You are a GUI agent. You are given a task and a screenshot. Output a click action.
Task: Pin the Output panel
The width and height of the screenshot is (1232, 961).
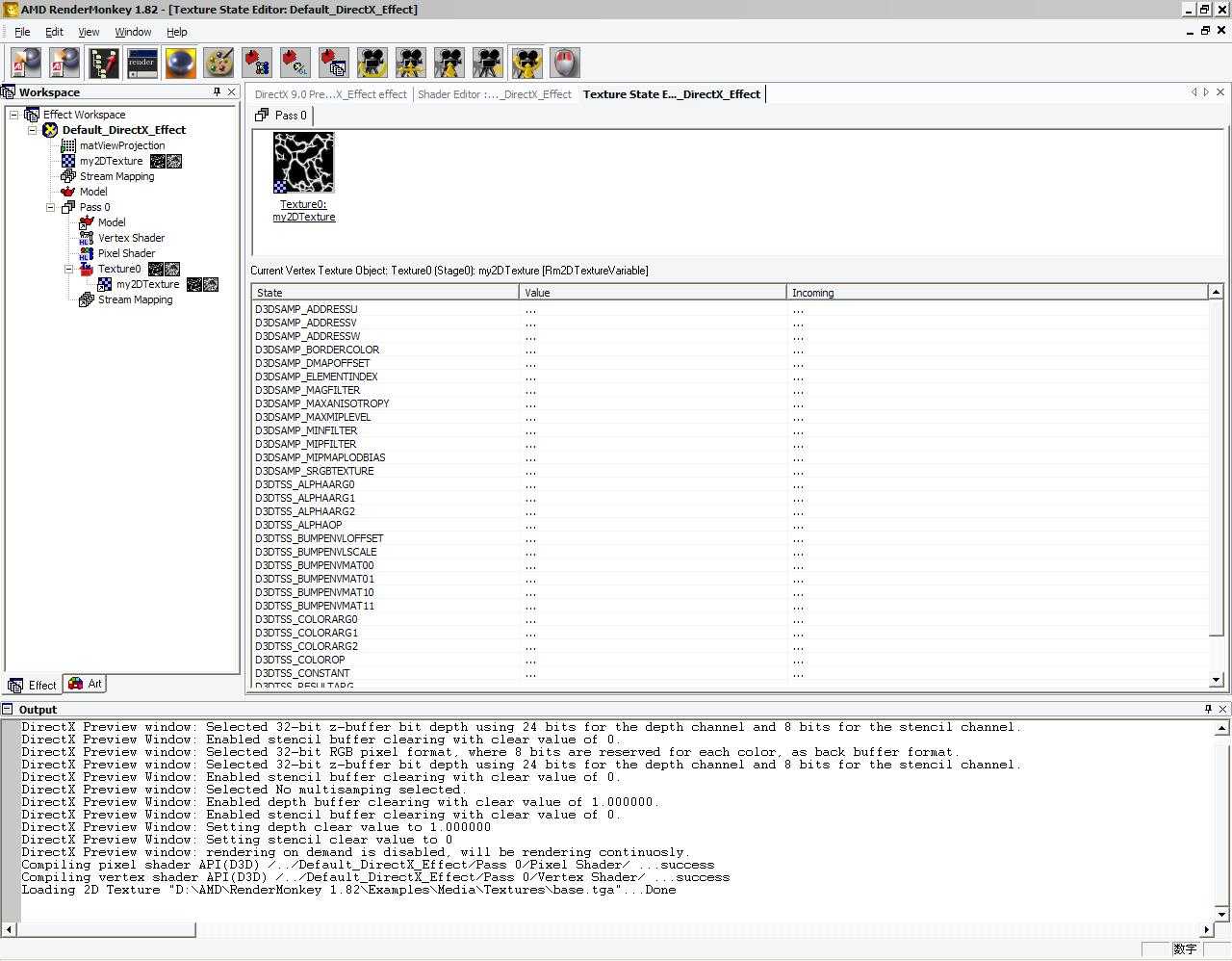1208,709
